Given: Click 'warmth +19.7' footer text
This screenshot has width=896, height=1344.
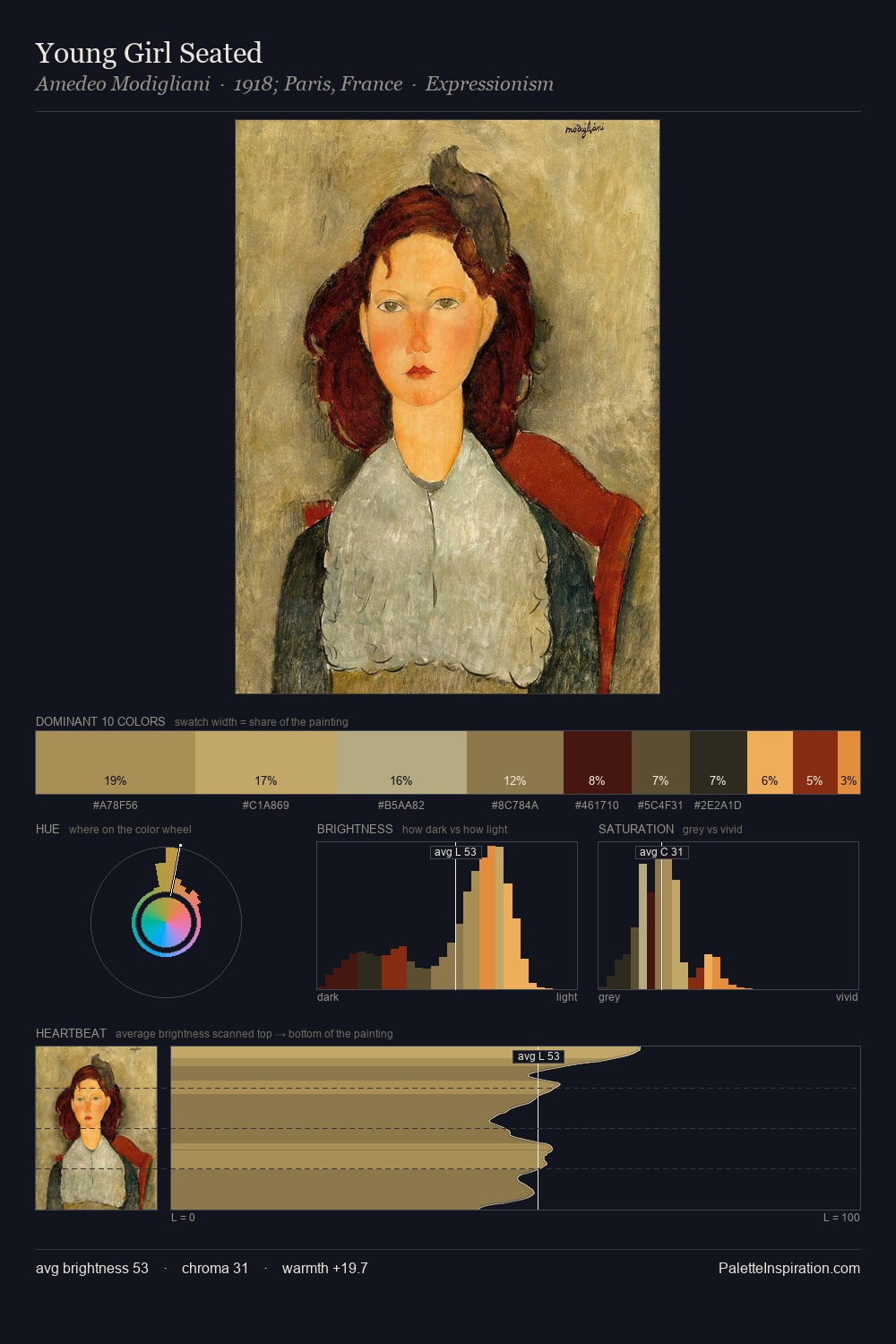Looking at the screenshot, I should point(325,1268).
